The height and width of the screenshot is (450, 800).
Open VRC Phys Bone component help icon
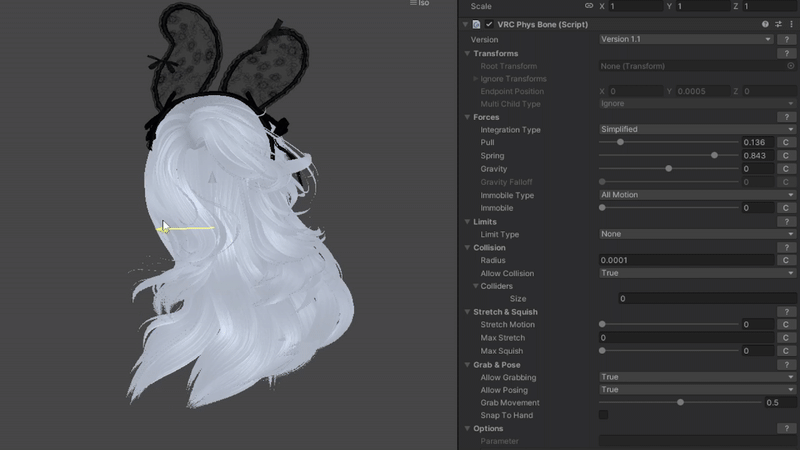click(766, 24)
